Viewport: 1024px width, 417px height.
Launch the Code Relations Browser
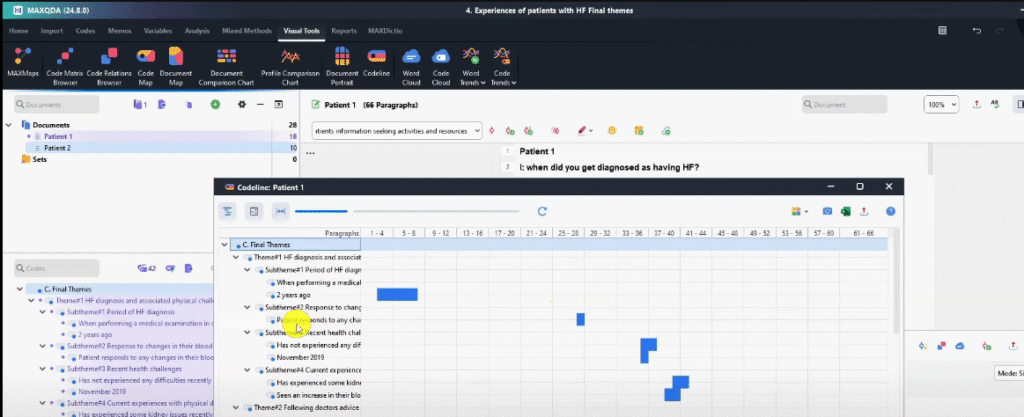pos(109,66)
